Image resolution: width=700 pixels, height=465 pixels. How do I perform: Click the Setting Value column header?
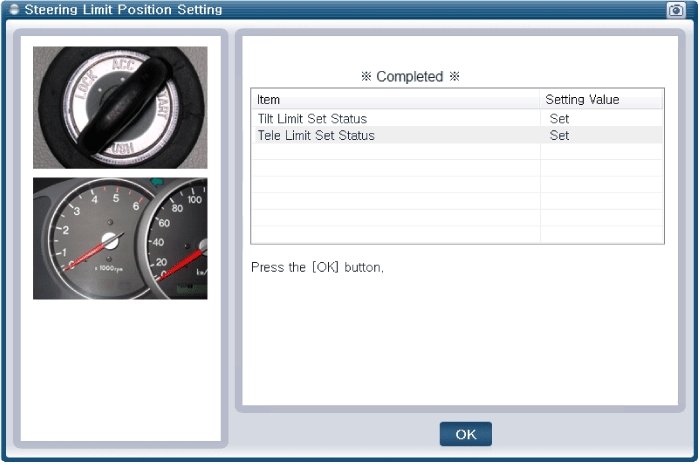tap(582, 100)
